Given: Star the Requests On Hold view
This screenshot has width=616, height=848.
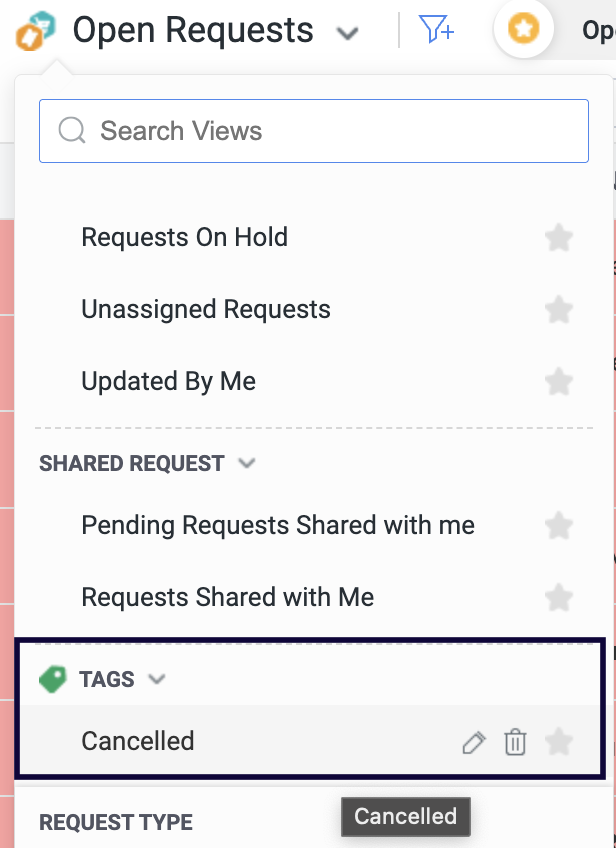Looking at the screenshot, I should click(x=559, y=238).
